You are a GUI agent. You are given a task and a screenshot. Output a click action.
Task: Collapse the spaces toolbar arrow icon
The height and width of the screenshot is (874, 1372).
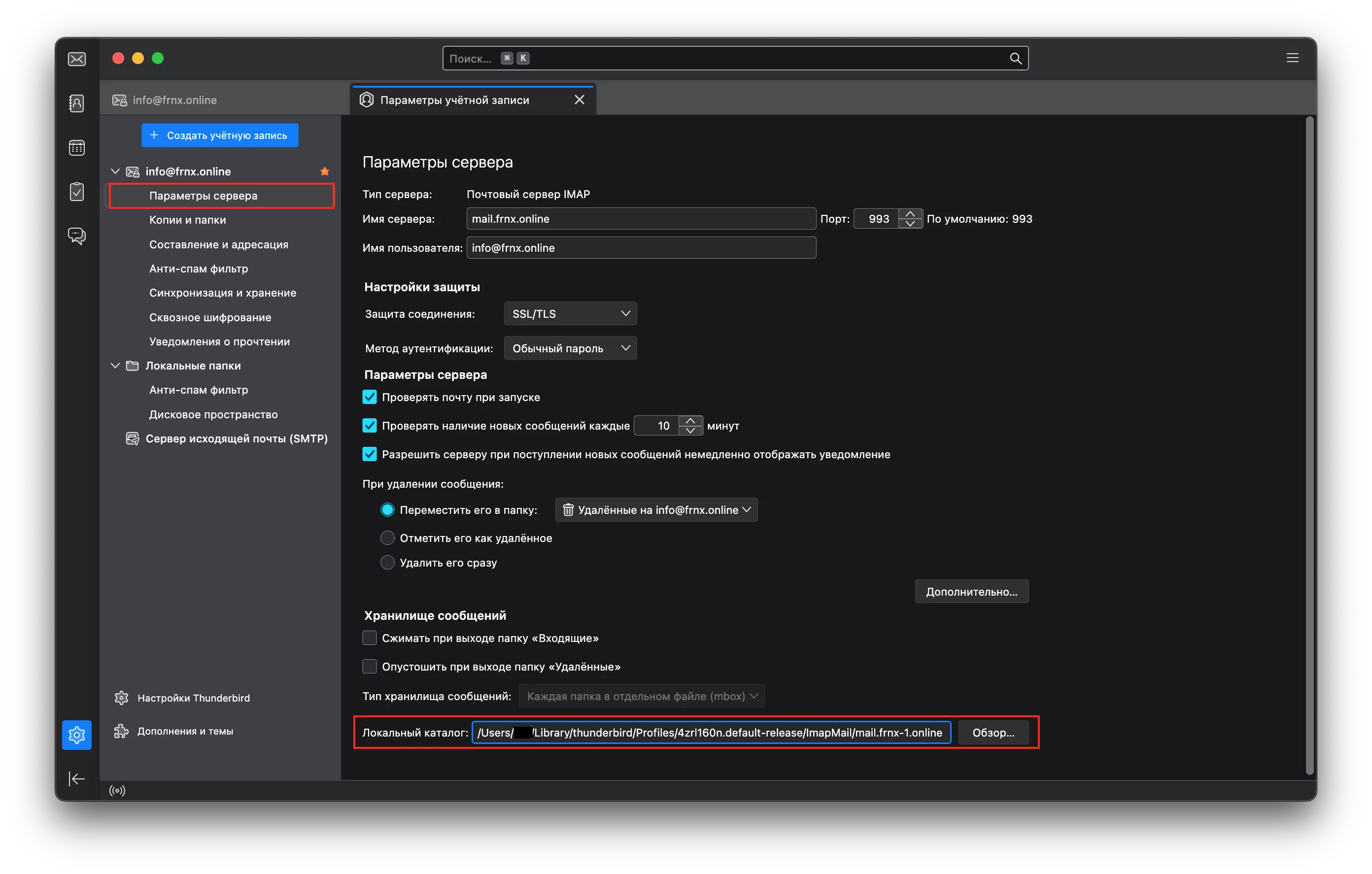coord(76,778)
